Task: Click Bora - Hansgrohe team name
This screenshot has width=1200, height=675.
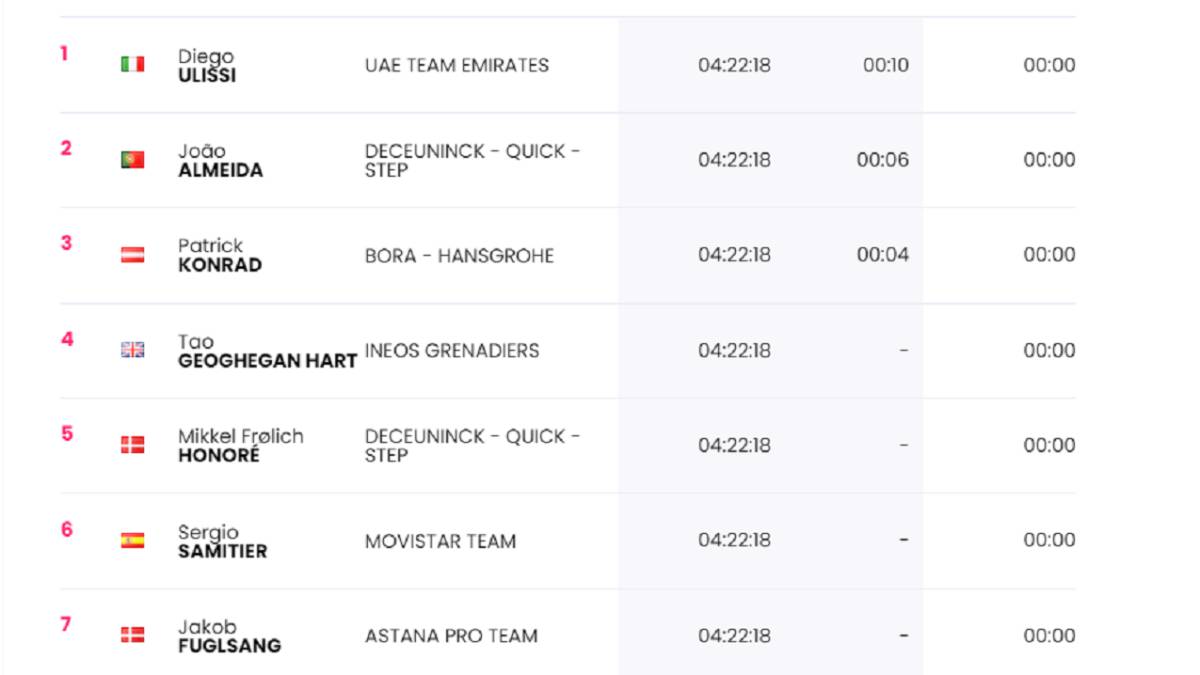Action: click(459, 256)
